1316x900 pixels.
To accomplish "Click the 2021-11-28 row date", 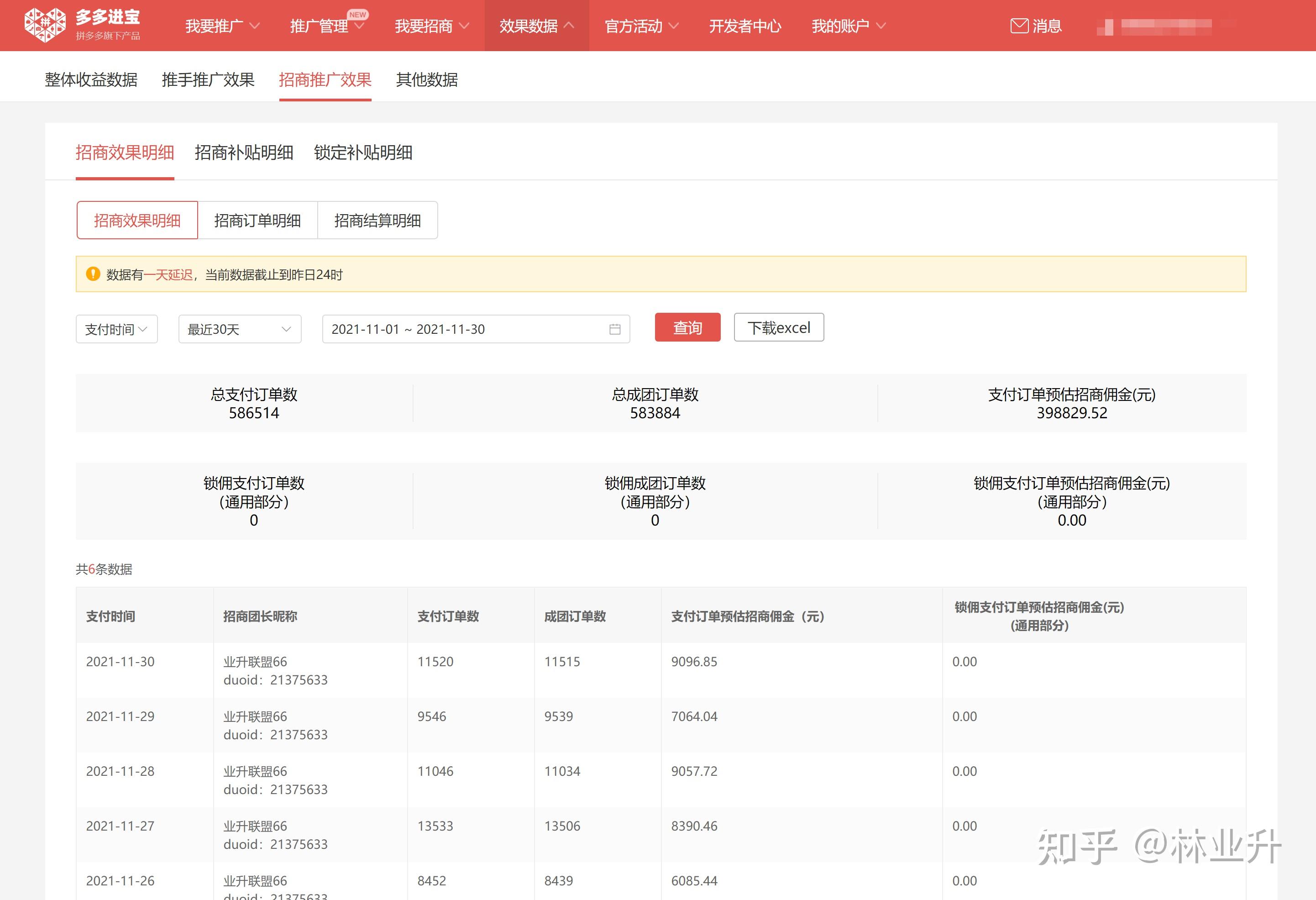I will click(x=120, y=771).
